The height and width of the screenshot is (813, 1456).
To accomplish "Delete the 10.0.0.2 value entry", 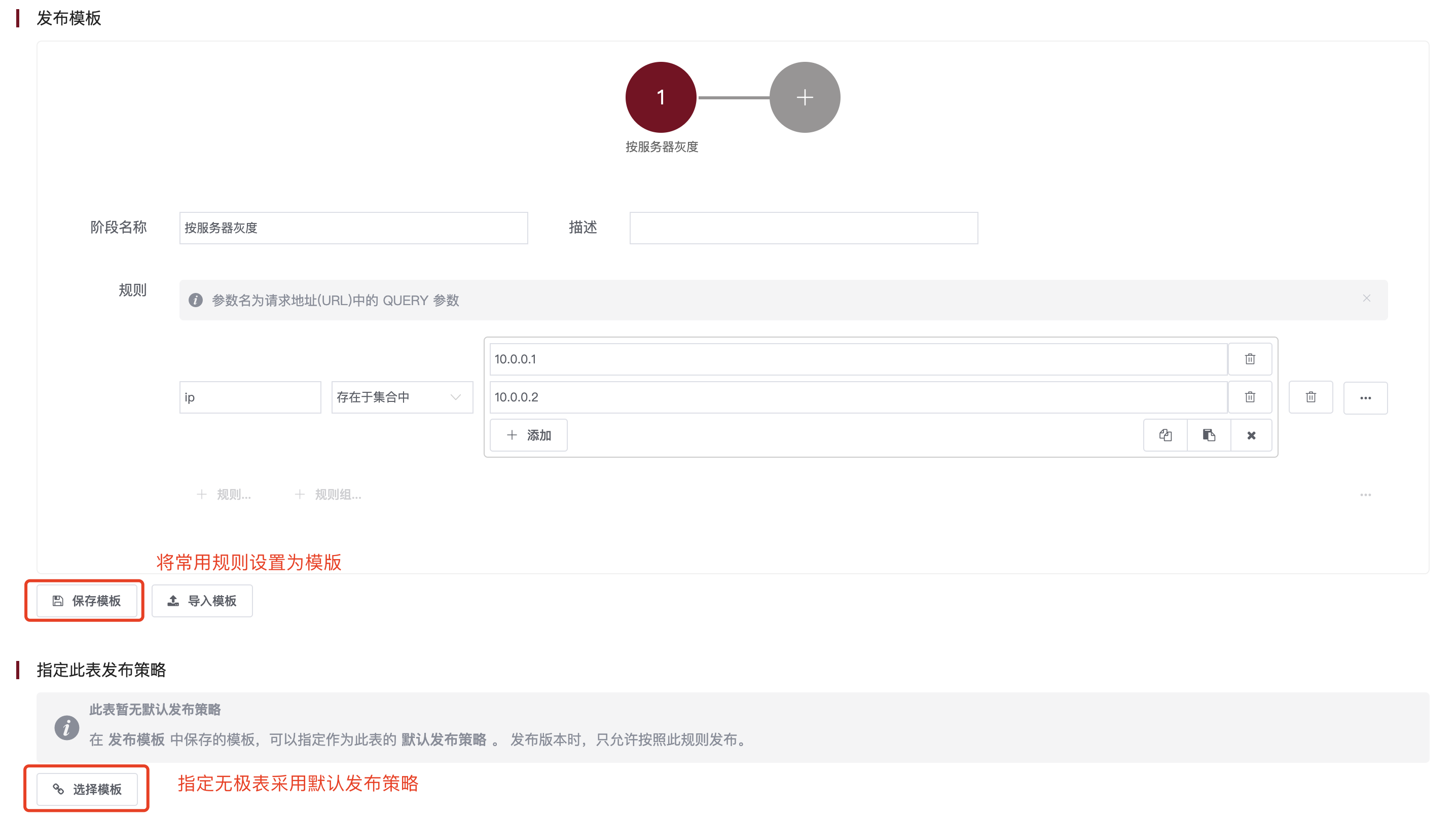I will point(1250,397).
